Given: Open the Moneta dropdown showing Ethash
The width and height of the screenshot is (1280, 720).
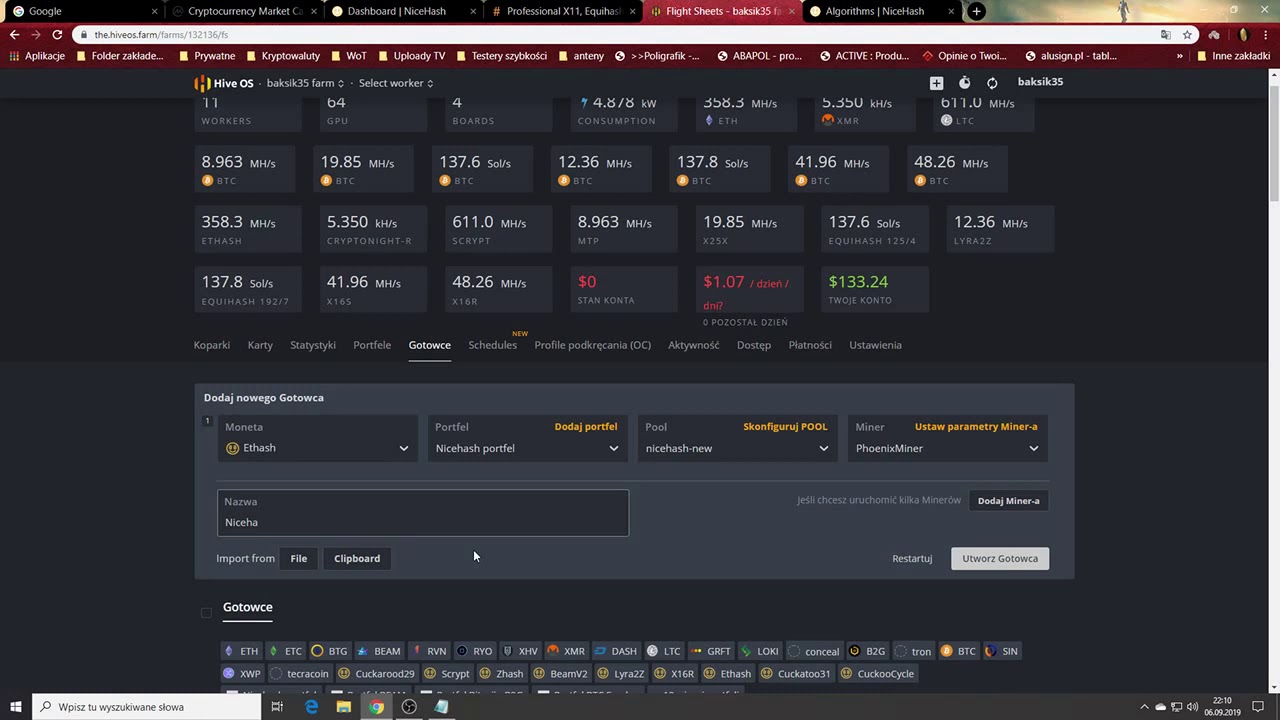Looking at the screenshot, I should point(317,448).
